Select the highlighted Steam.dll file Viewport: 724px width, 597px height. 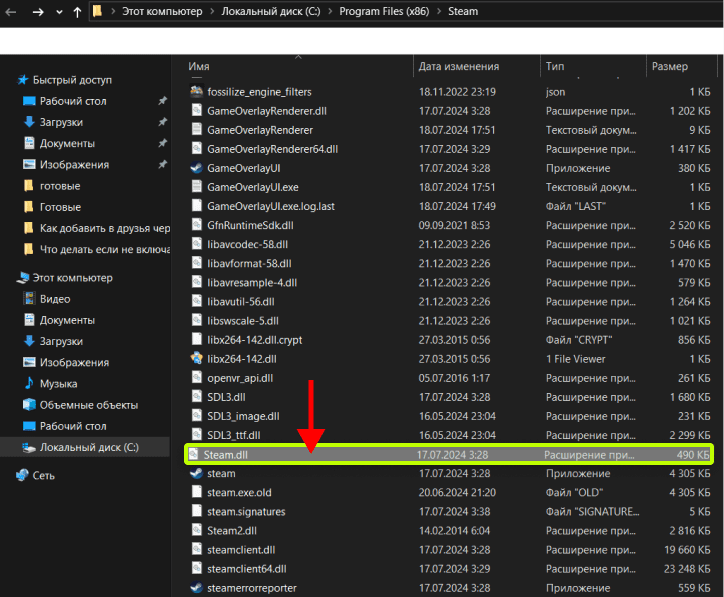[449, 455]
